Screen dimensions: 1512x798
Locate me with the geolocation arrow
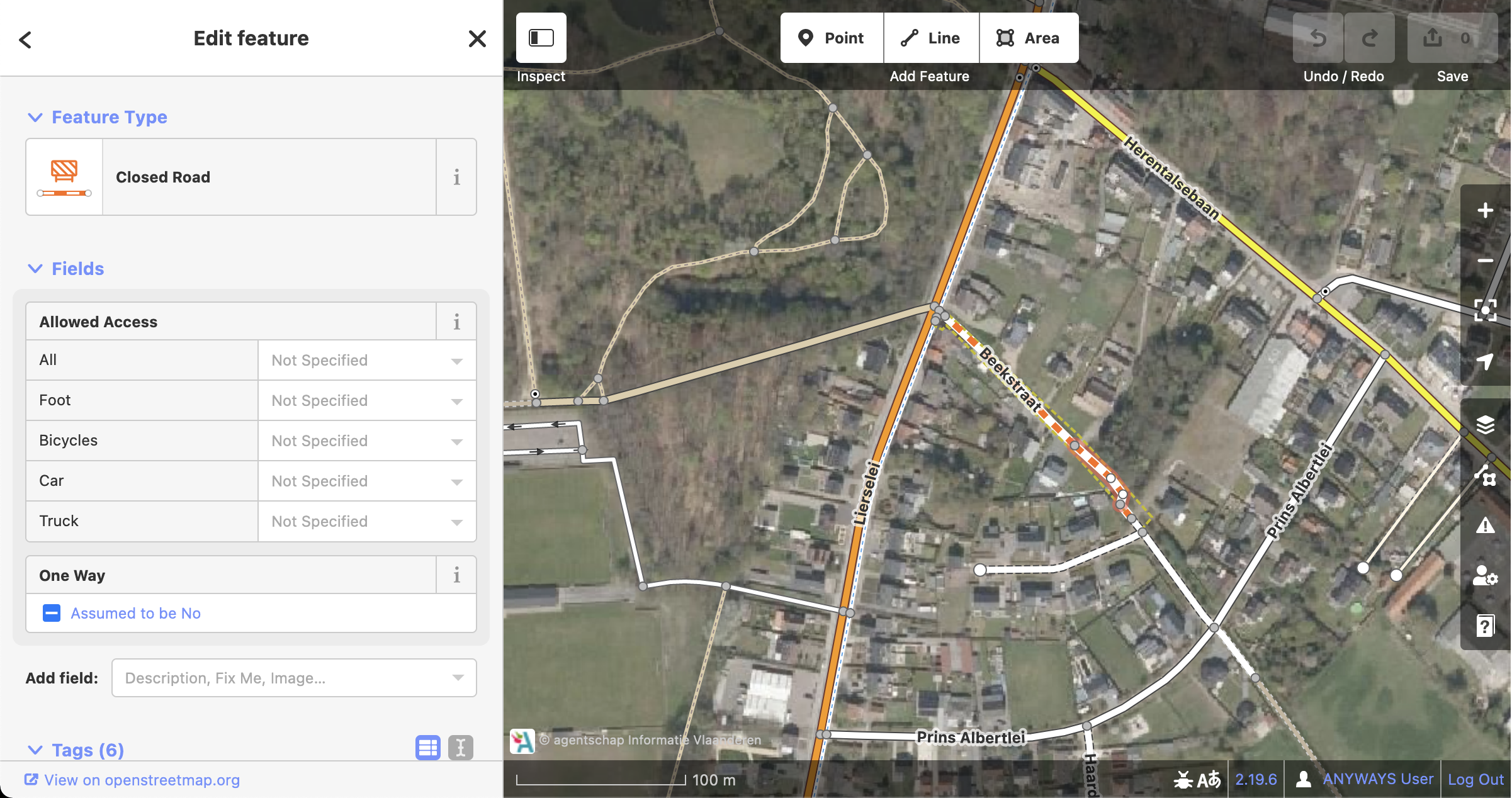[x=1485, y=361]
